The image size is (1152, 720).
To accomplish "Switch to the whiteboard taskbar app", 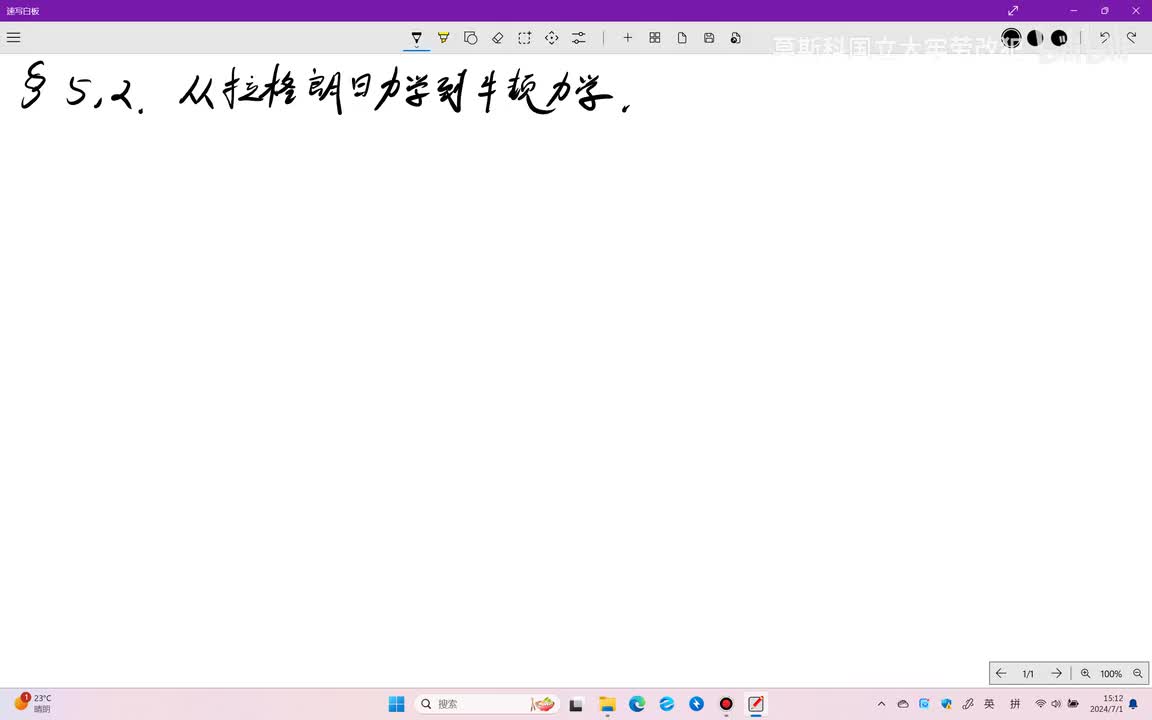I will [756, 704].
